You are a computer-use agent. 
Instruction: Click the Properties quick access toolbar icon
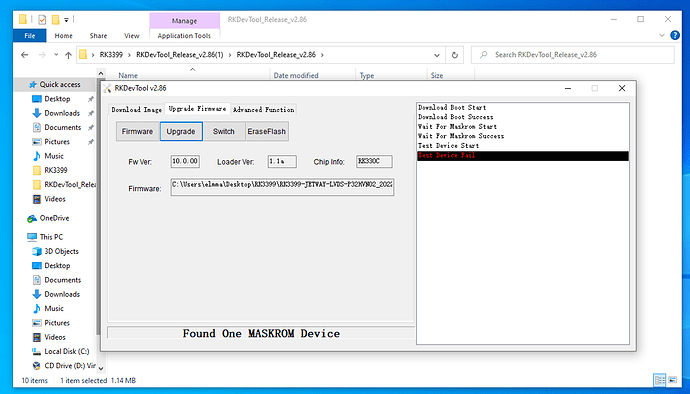42,19
